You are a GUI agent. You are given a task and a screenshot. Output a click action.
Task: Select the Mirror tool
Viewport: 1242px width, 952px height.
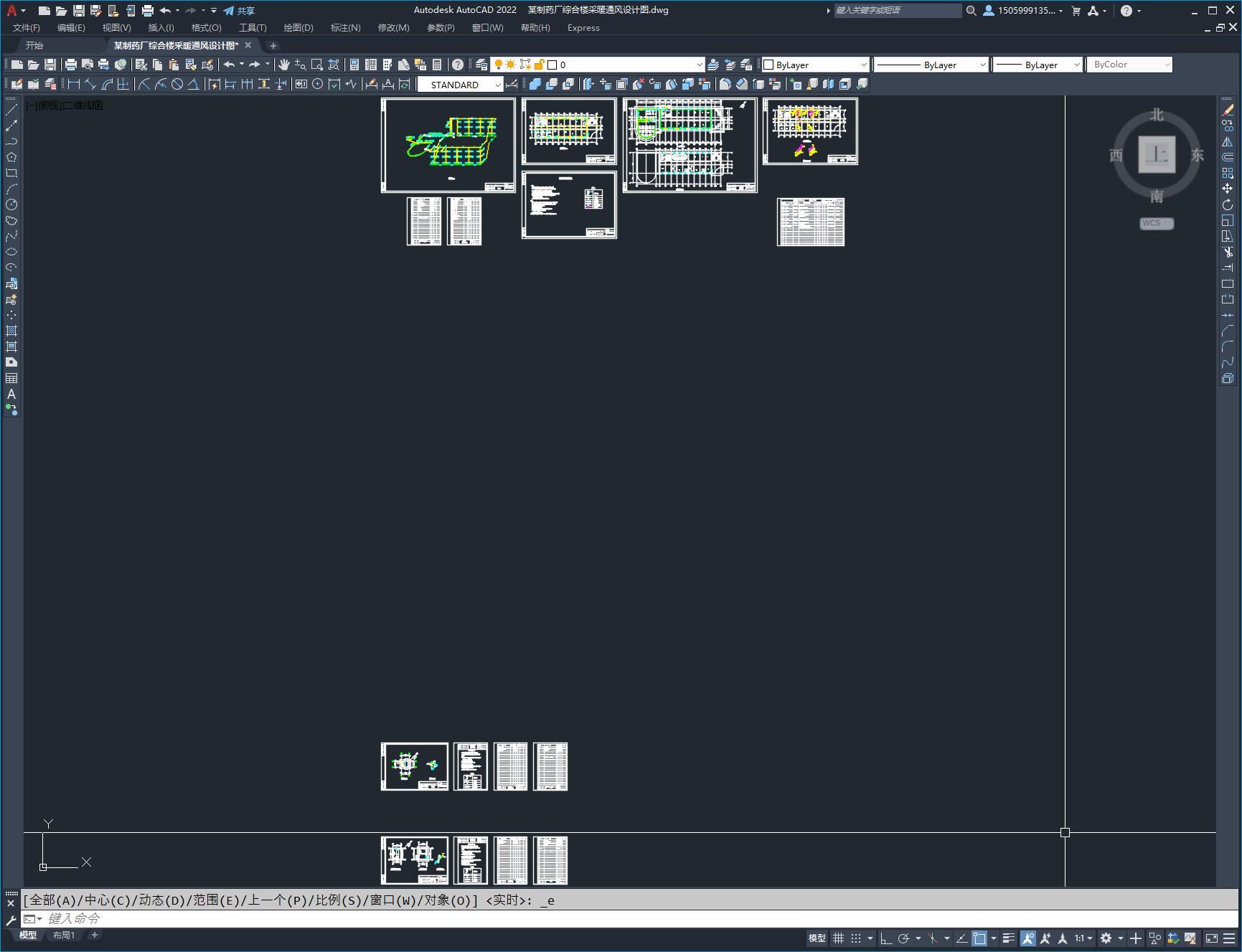(1228, 141)
